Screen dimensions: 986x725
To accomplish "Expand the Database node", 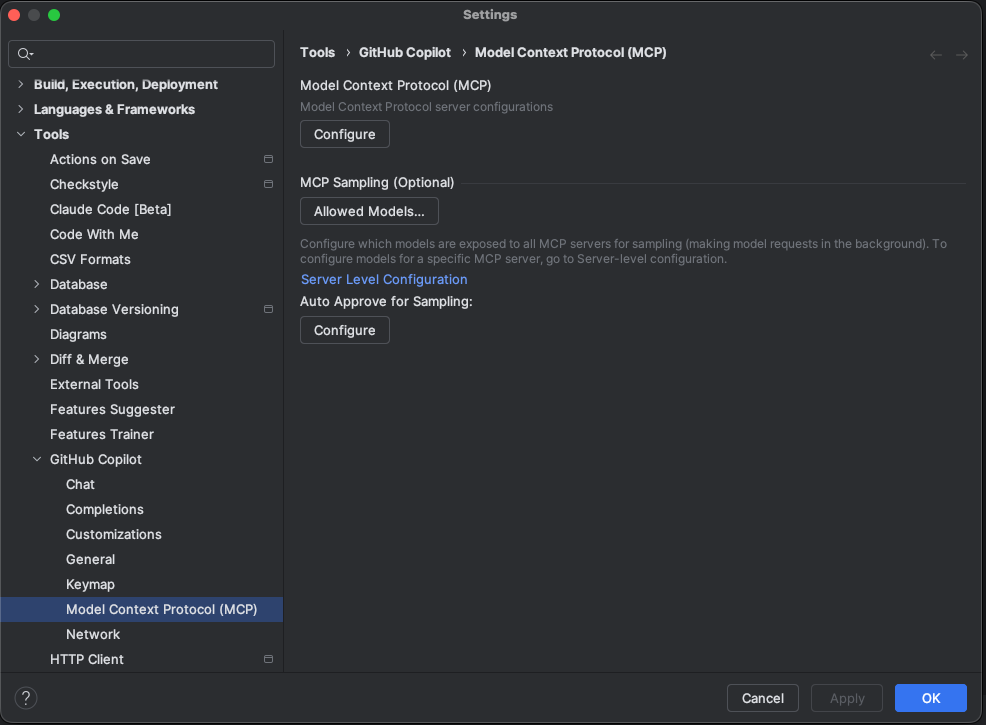I will pyautogui.click(x=36, y=284).
